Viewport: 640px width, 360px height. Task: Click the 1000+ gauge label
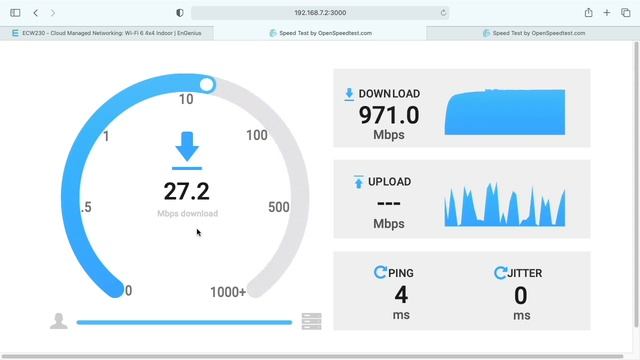[228, 292]
